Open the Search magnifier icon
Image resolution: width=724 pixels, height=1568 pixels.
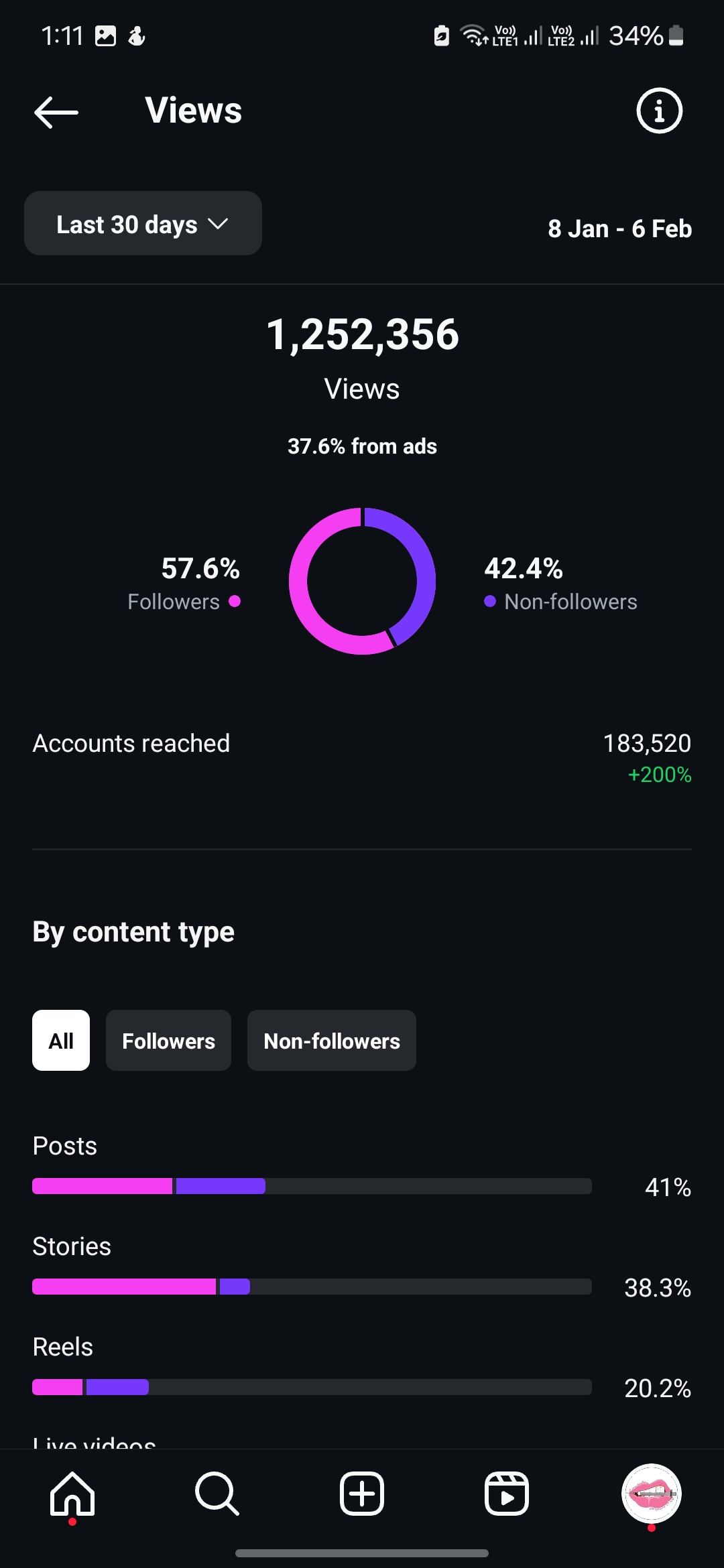[x=217, y=1494]
